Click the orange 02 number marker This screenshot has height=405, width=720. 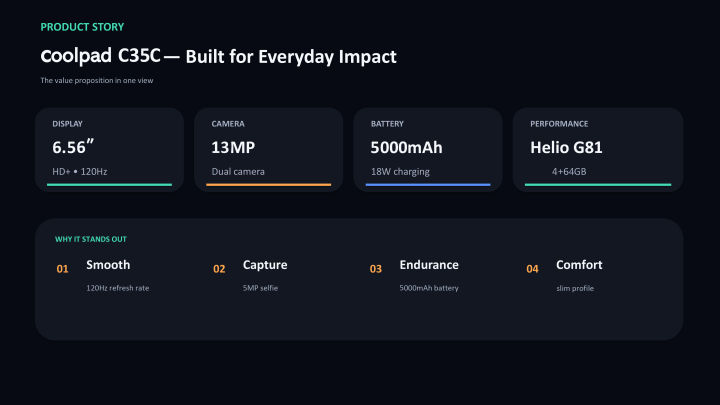coord(219,269)
